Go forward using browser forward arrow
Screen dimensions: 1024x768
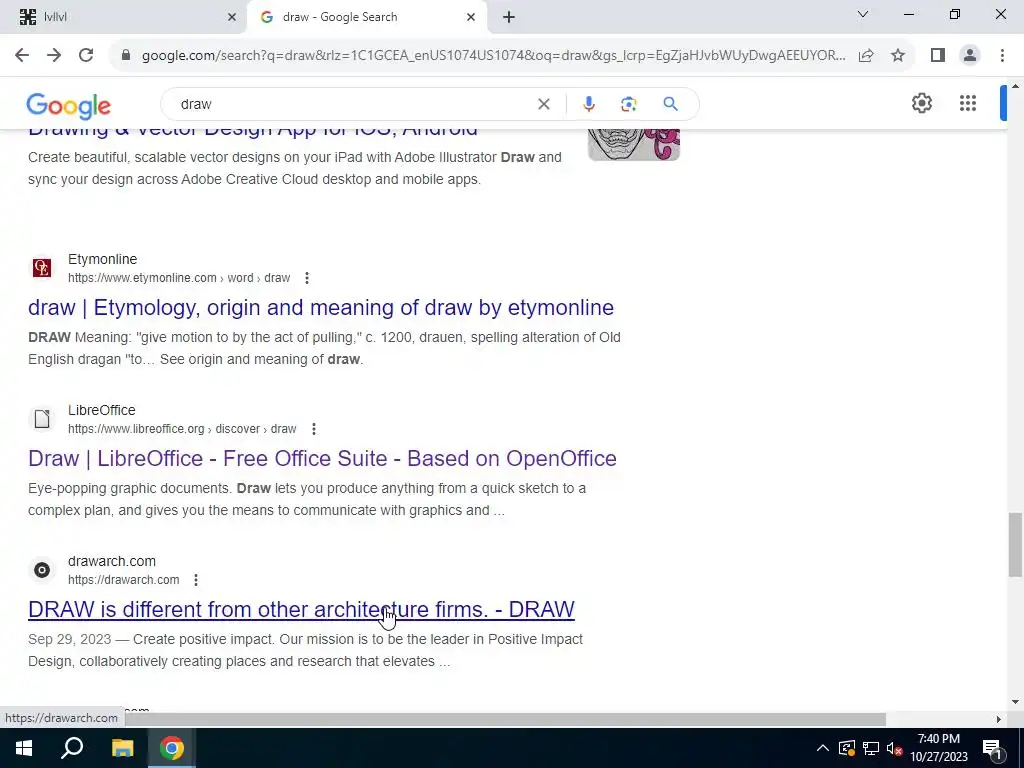(54, 56)
